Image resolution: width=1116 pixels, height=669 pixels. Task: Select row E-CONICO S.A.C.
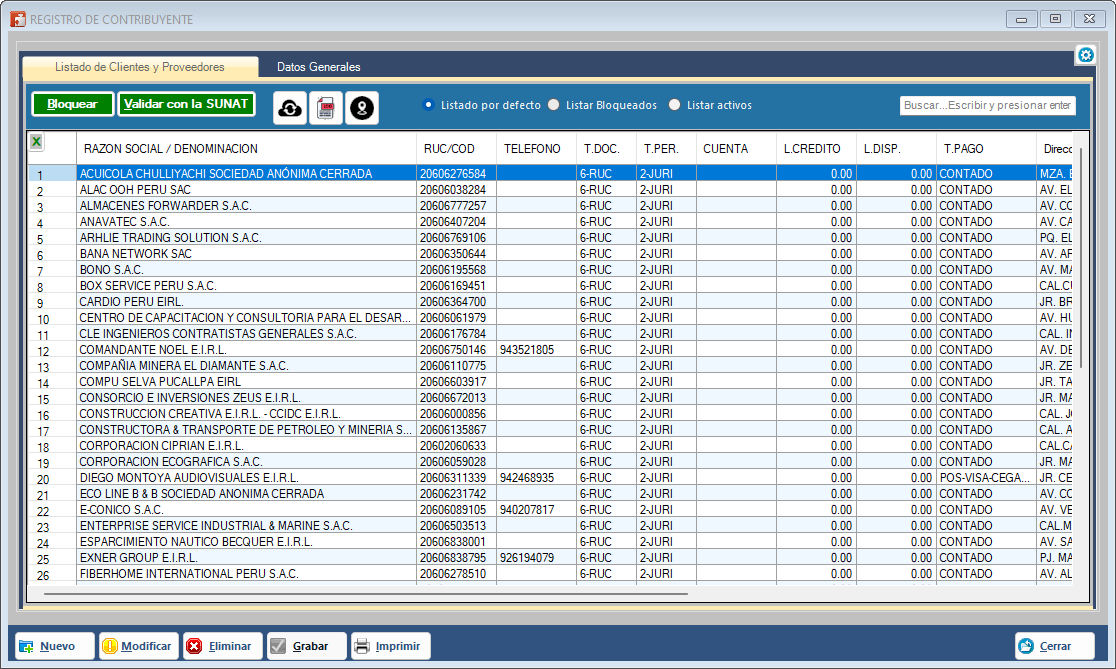550,510
